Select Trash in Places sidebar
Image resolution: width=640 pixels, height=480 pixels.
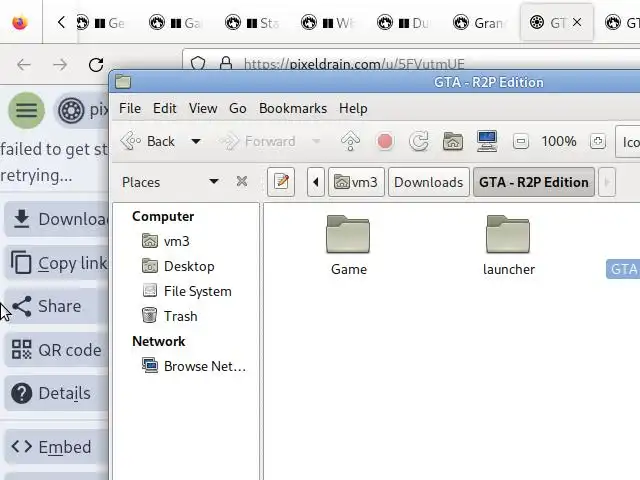(169, 316)
